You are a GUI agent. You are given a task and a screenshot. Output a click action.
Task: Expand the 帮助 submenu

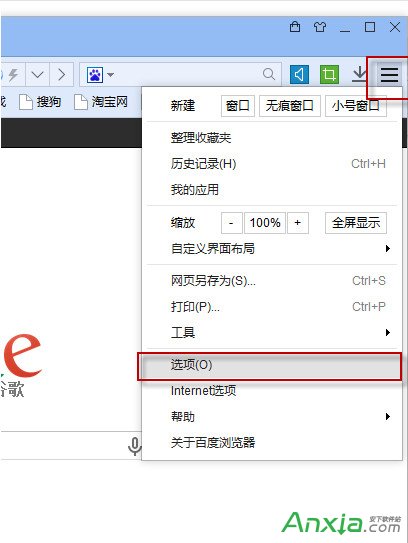pos(272,416)
